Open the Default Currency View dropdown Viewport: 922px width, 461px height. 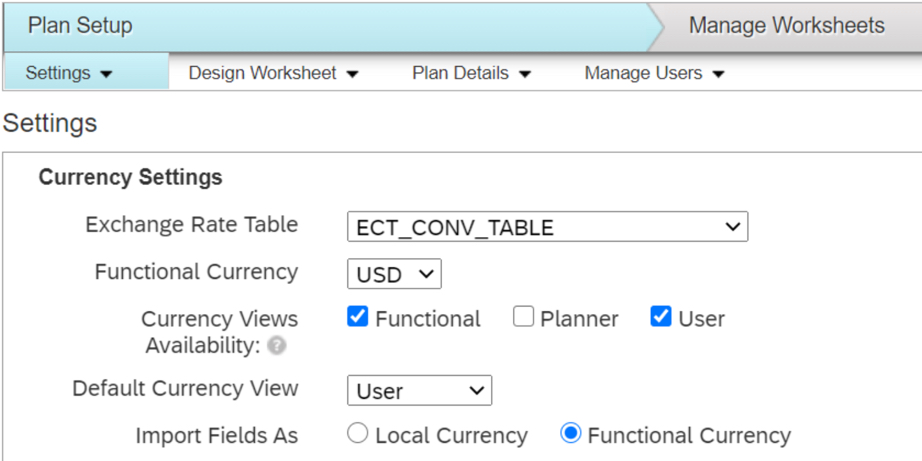(x=419, y=390)
